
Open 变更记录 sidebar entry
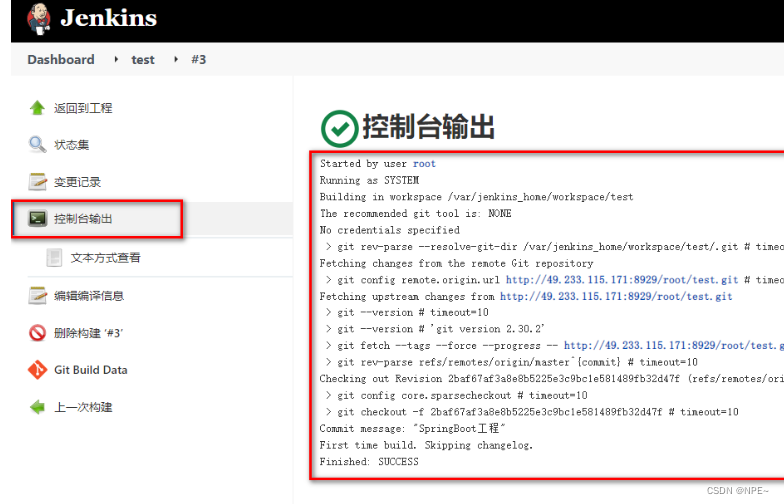click(x=78, y=182)
